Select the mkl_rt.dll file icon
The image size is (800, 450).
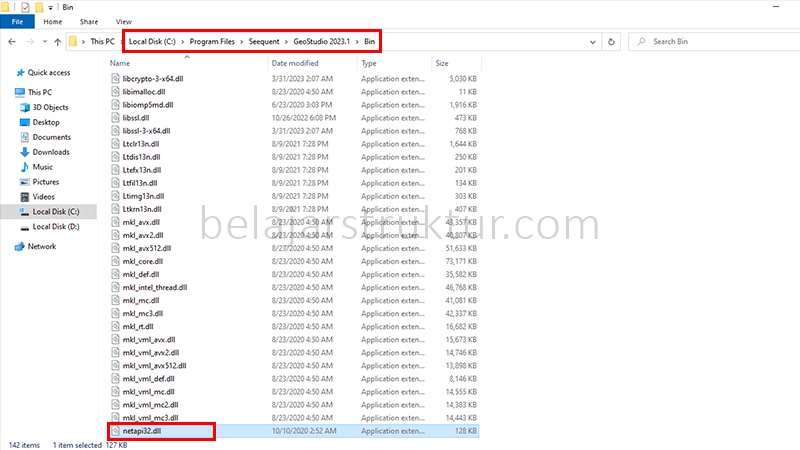click(115, 327)
